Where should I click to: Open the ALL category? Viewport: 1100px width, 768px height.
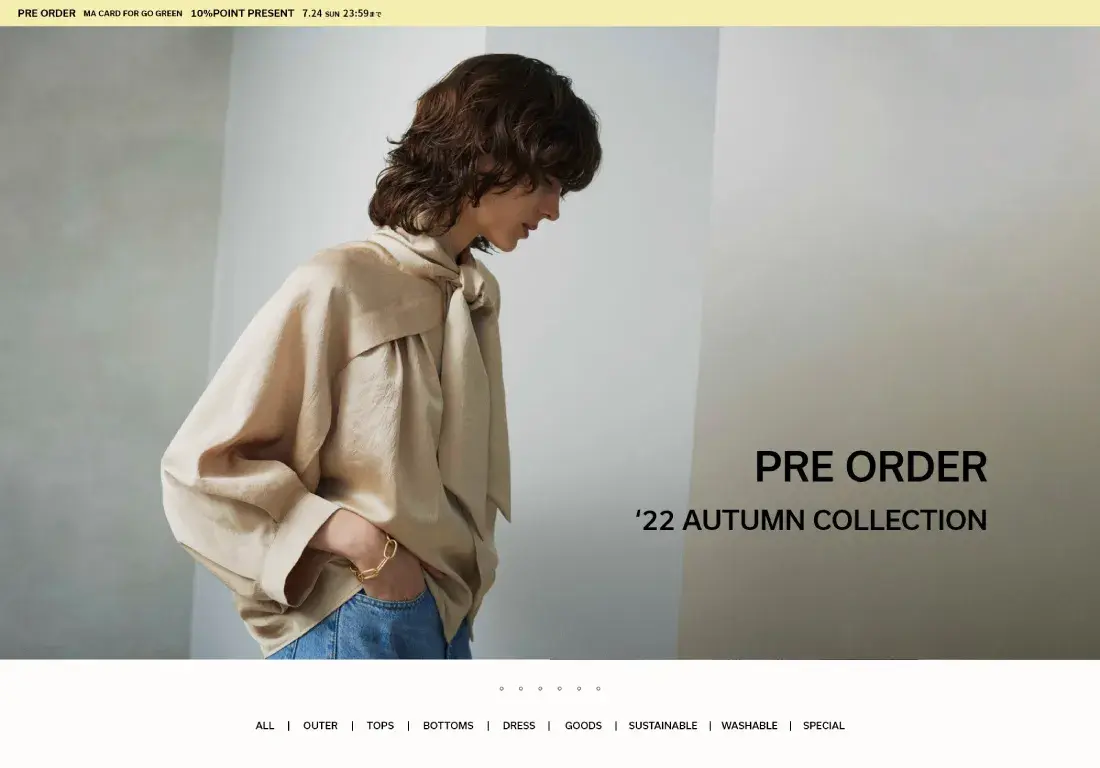pyautogui.click(x=264, y=726)
